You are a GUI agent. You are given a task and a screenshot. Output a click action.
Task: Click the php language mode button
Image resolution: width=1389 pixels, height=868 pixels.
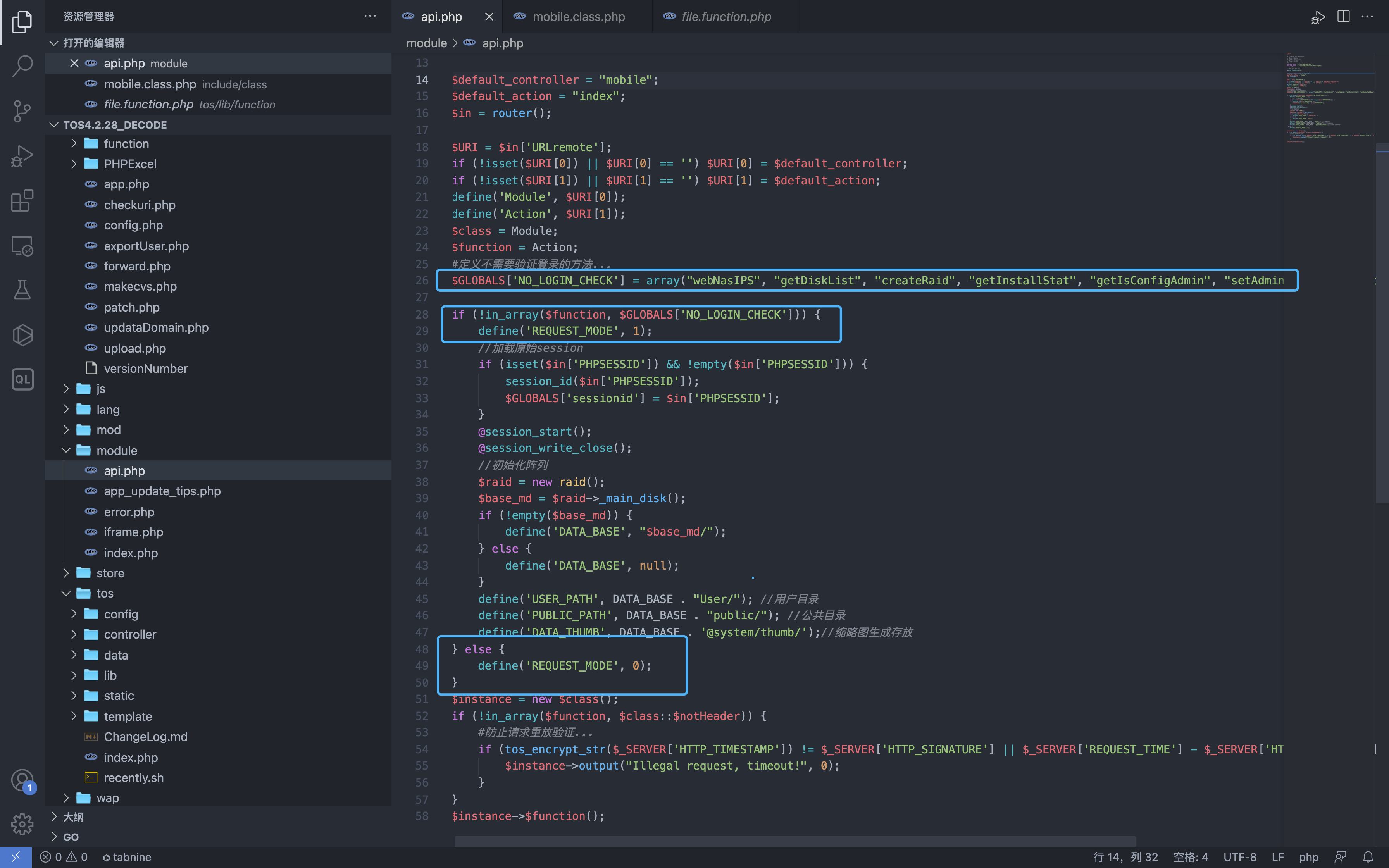(1308, 856)
